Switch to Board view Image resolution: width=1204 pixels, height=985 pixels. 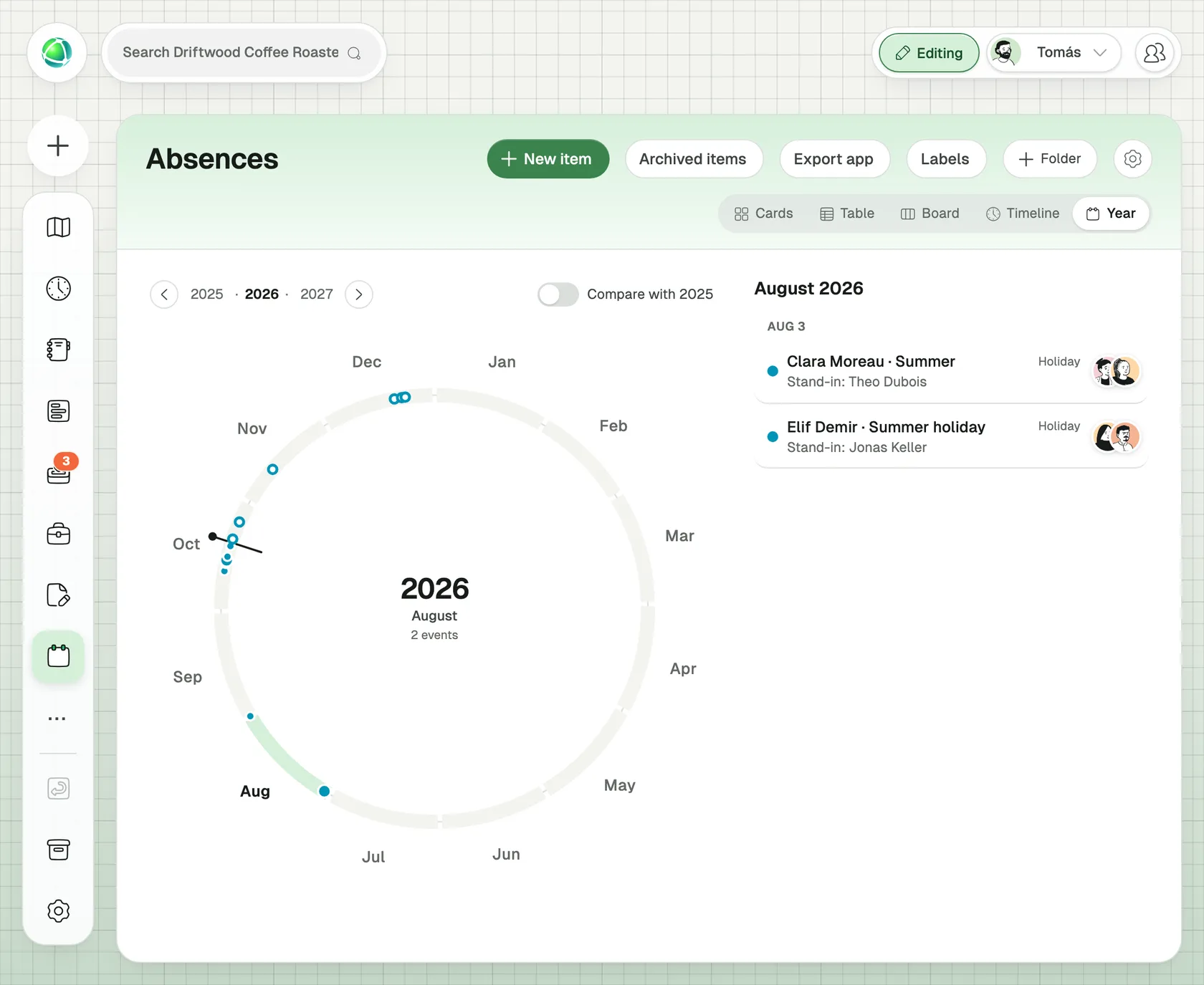tap(930, 213)
